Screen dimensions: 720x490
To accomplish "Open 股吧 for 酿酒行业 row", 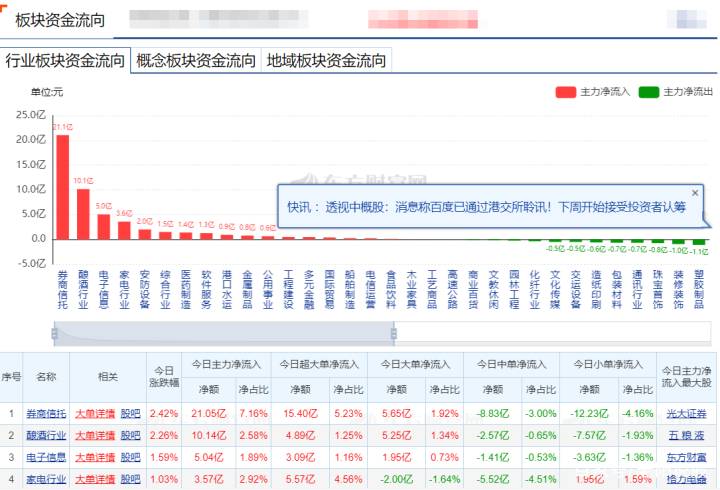I will coord(130,435).
